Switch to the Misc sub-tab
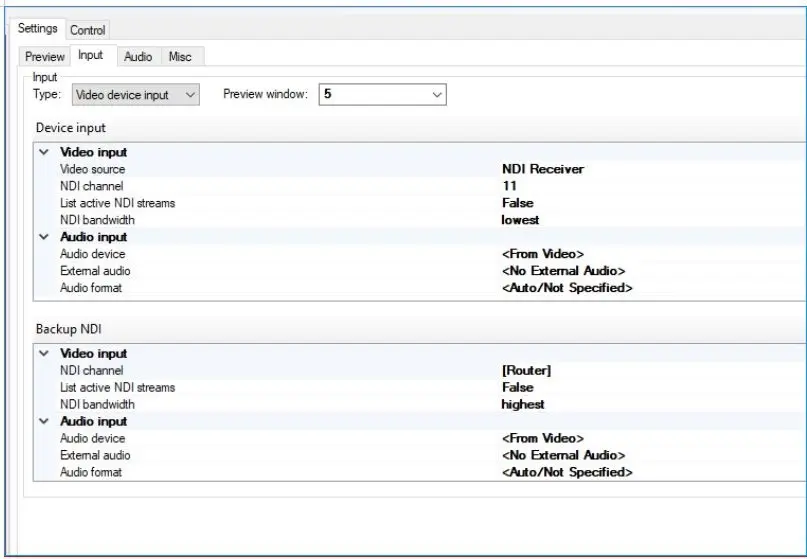The height and width of the screenshot is (559, 807). pyautogui.click(x=180, y=57)
